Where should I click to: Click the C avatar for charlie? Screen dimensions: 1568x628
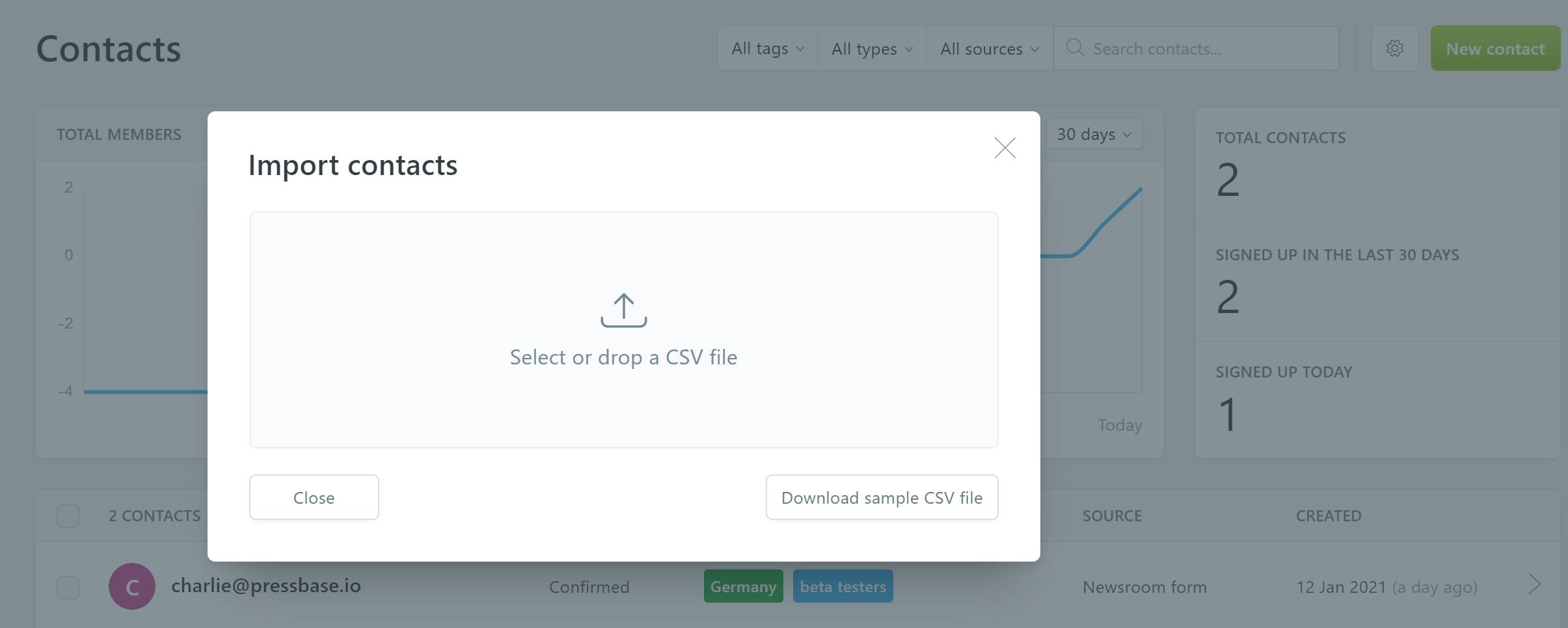tap(132, 586)
